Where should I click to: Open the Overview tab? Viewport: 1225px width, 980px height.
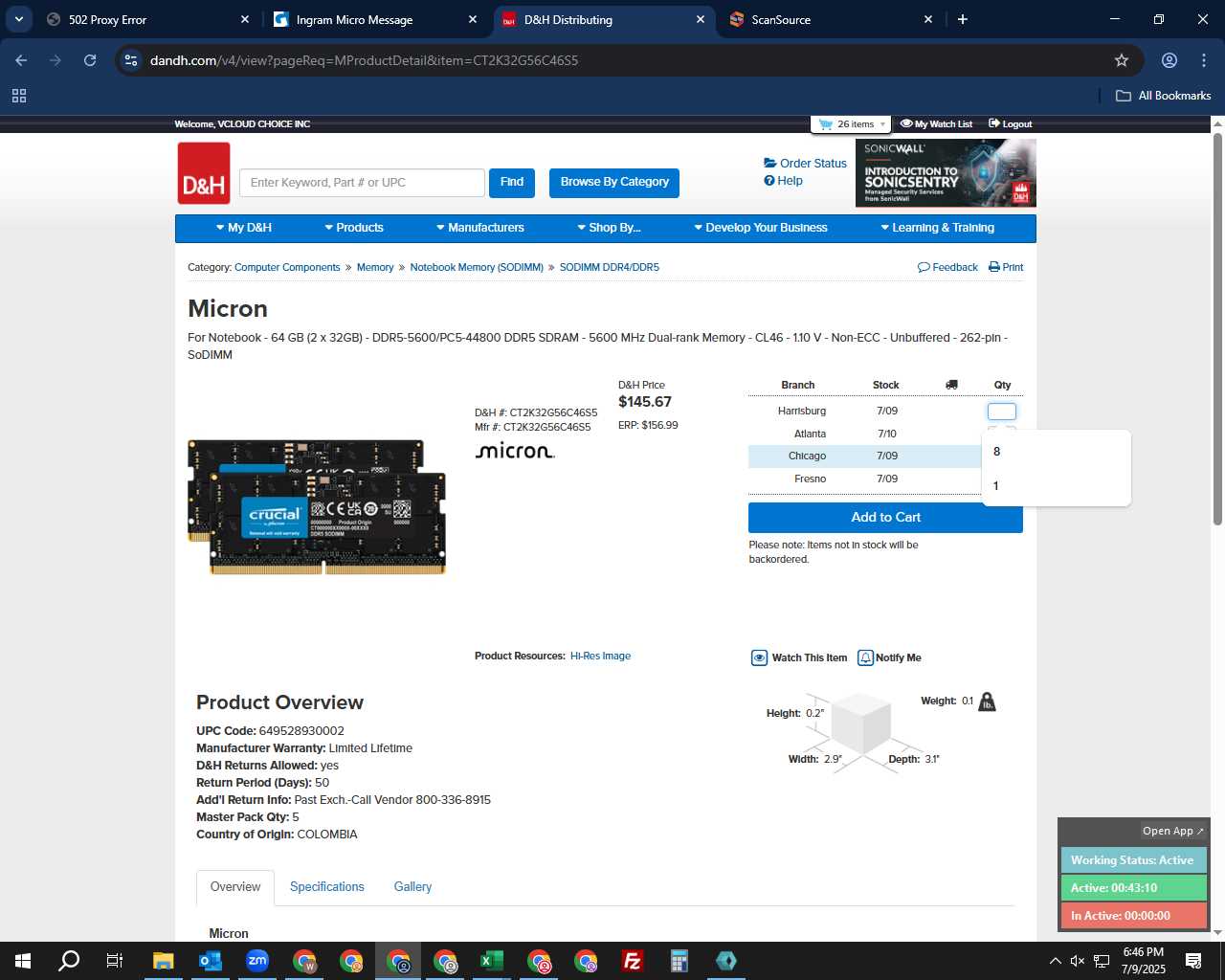tap(235, 887)
